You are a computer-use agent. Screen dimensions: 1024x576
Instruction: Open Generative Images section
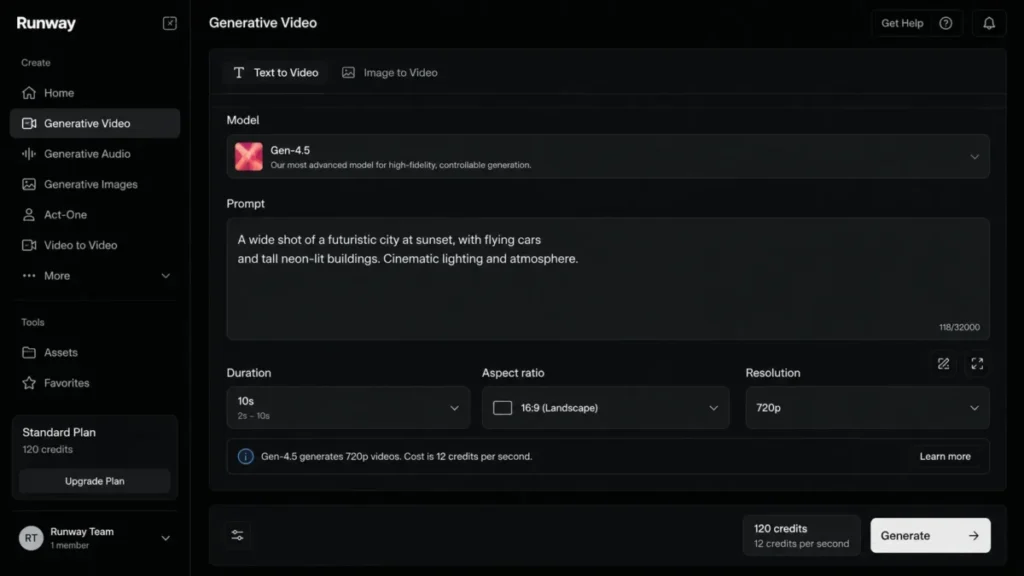point(95,184)
